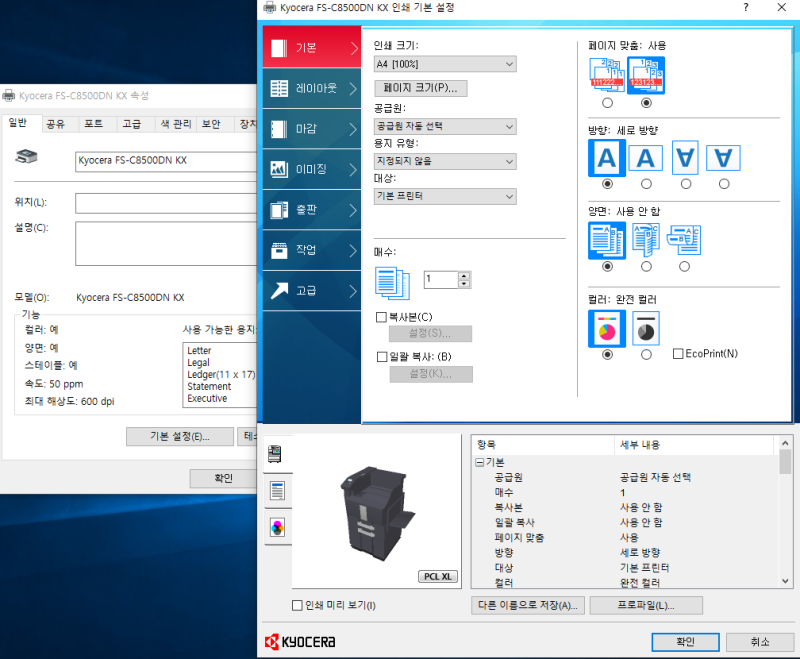Select the collate on radio button
This screenshot has width=800, height=659.
(x=646, y=103)
